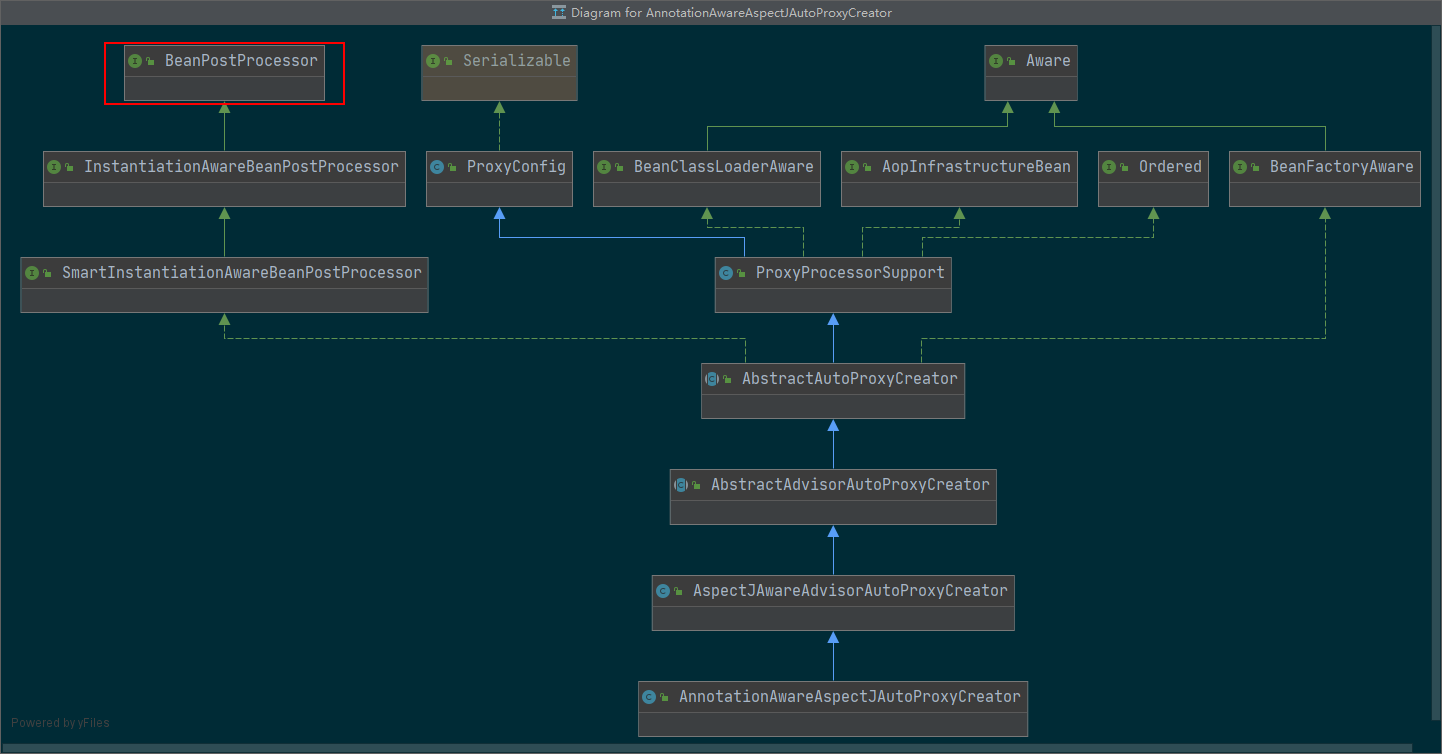
Task: Select the AbstractAdvisorAutoProxyCreator label text
Action: pyautogui.click(x=850, y=485)
